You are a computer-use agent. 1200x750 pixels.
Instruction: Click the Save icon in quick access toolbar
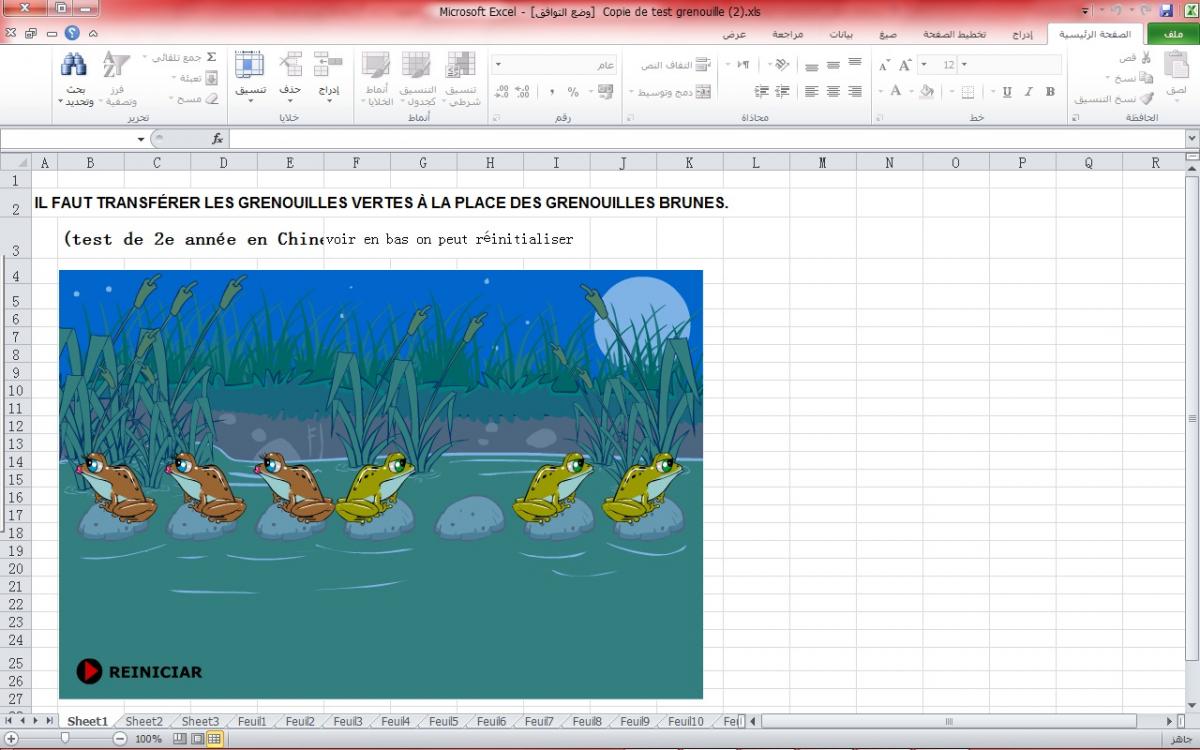tap(1166, 10)
